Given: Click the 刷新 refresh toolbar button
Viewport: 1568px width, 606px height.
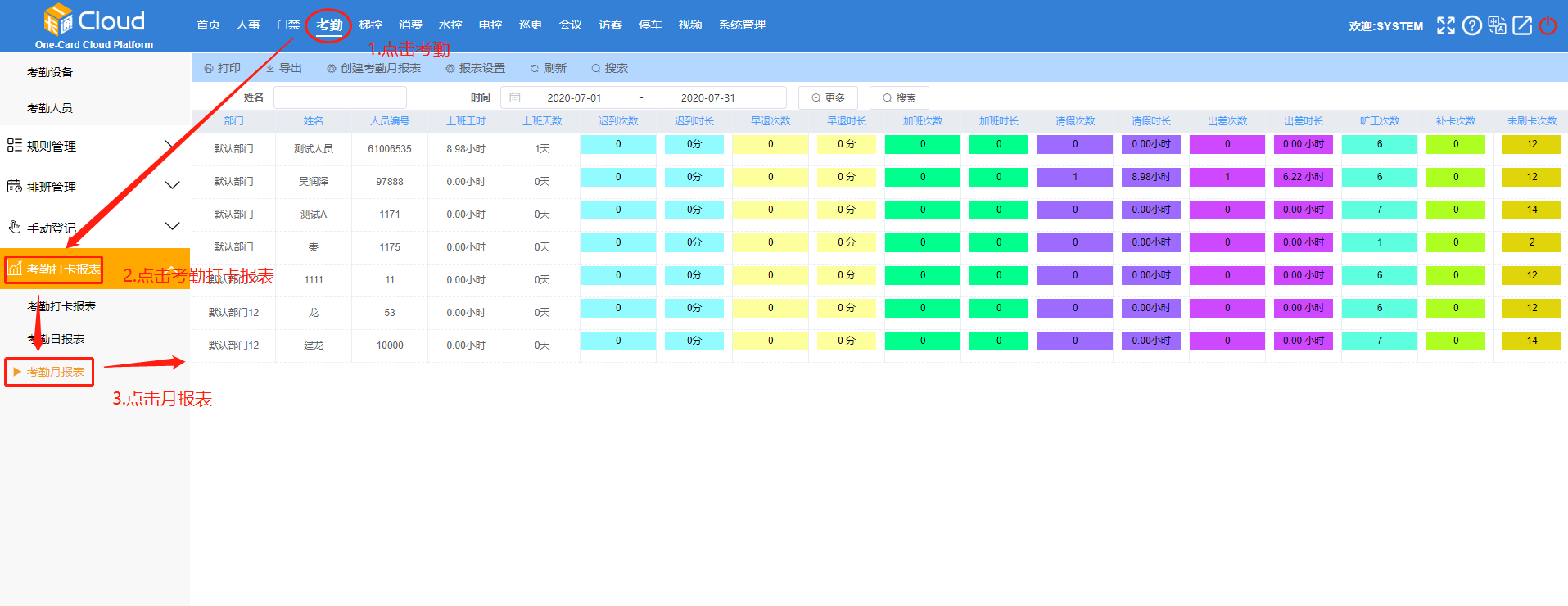Looking at the screenshot, I should click(548, 68).
